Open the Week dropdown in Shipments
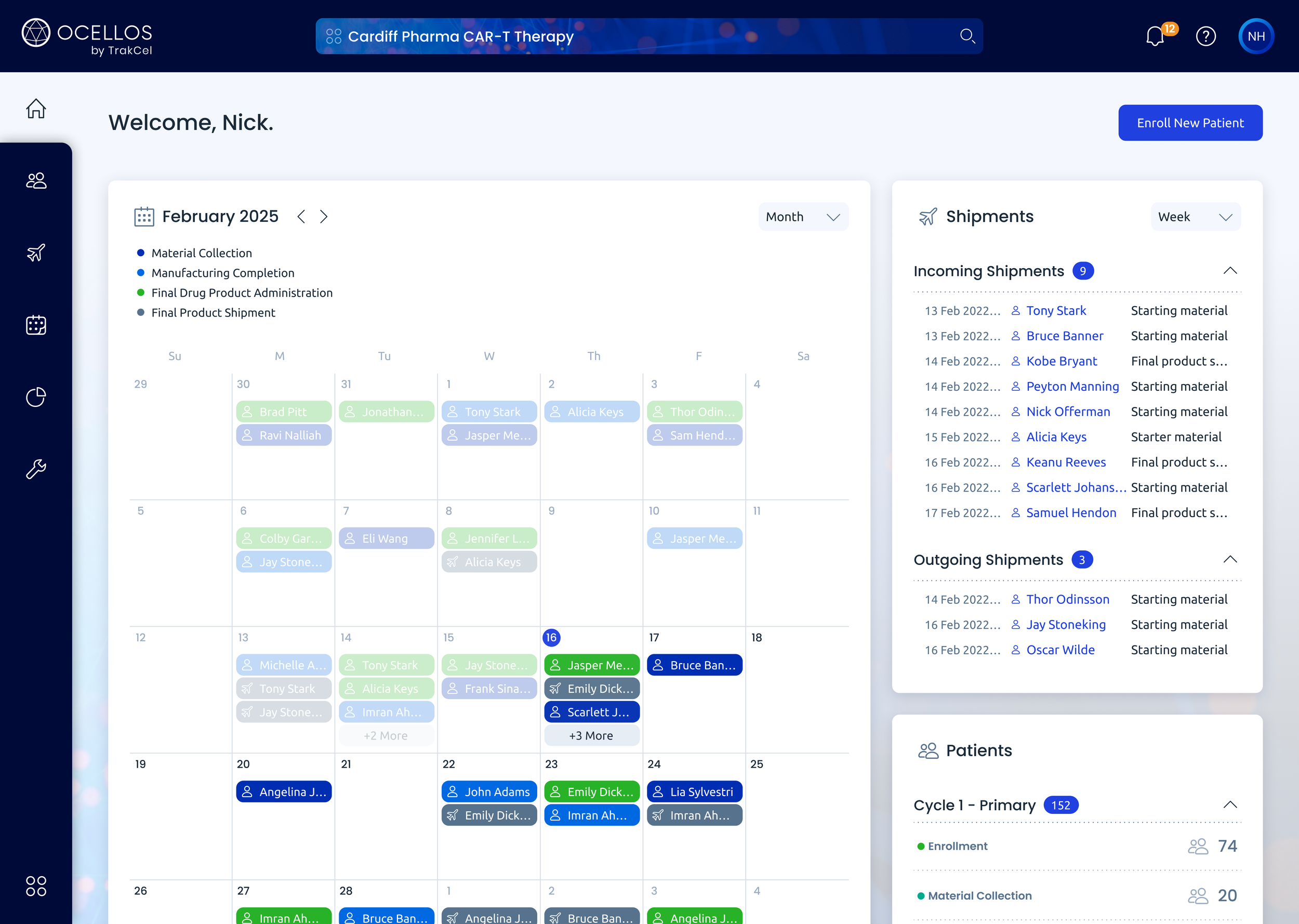The height and width of the screenshot is (924, 1299). coord(1195,217)
